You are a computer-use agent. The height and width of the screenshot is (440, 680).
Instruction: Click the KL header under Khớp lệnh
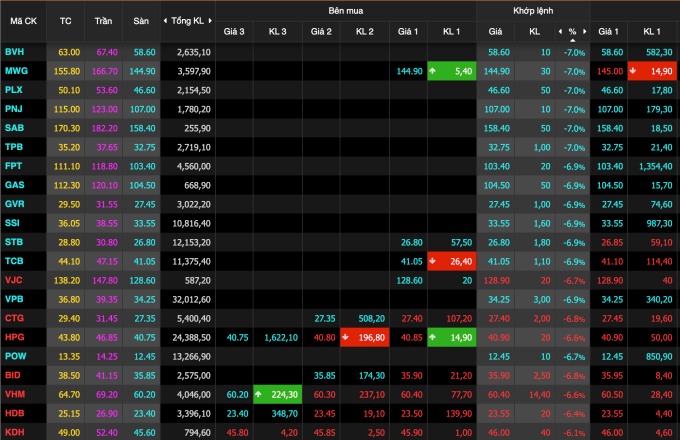pos(534,31)
